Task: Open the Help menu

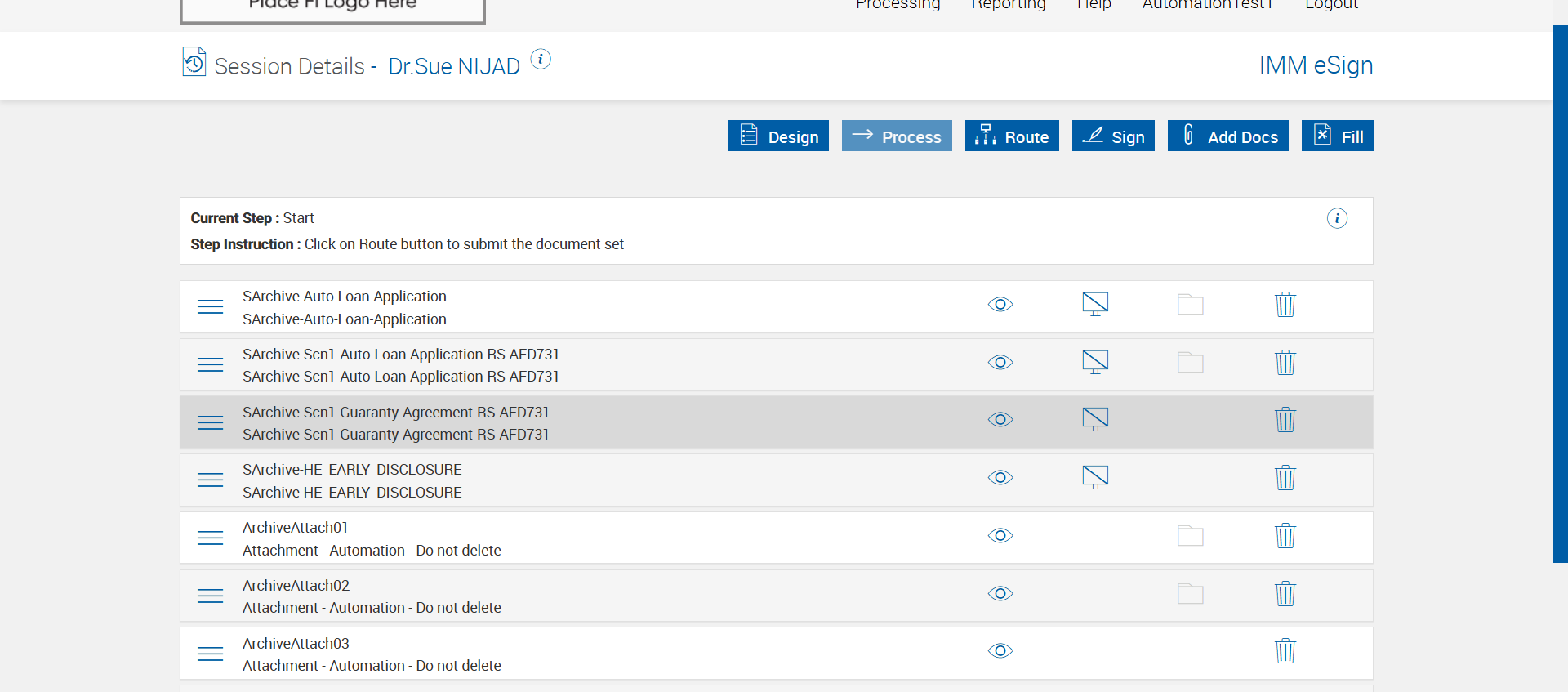Action: tap(1094, 5)
